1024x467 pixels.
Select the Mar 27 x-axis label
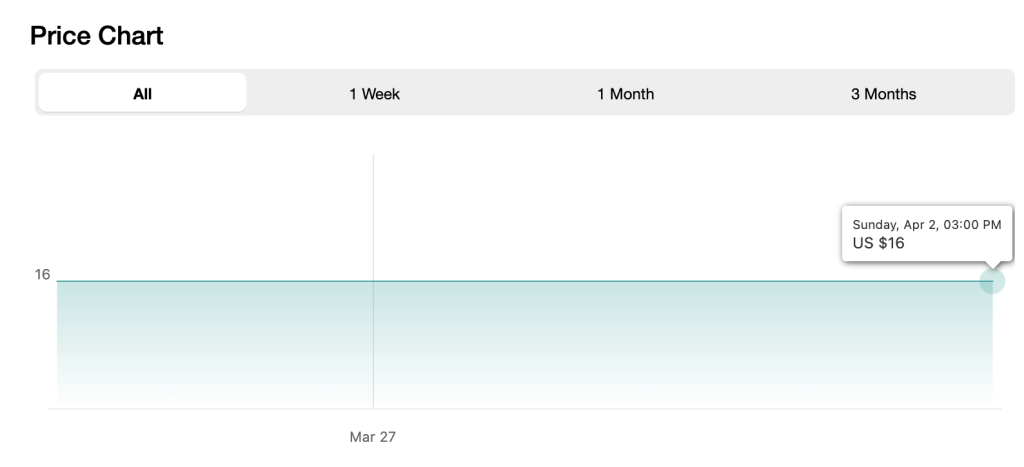click(x=372, y=437)
